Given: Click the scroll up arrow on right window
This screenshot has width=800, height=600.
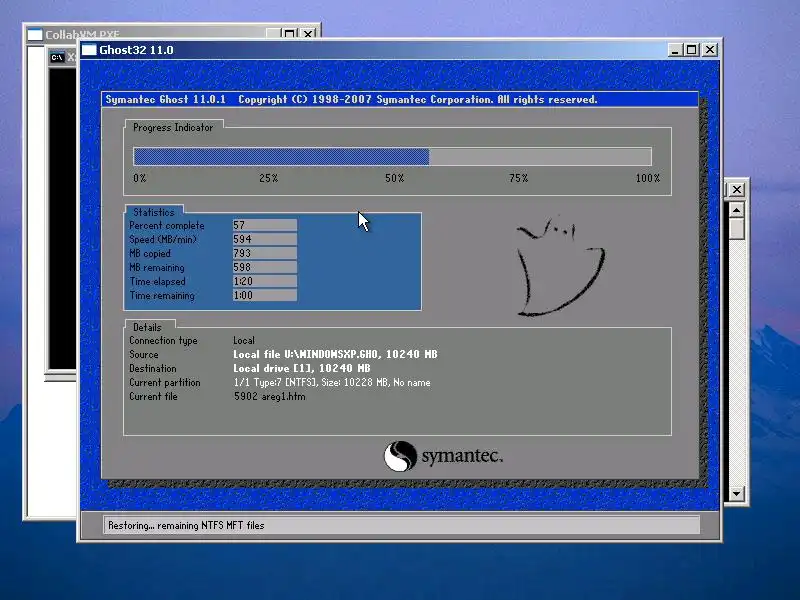Looking at the screenshot, I should click(736, 210).
